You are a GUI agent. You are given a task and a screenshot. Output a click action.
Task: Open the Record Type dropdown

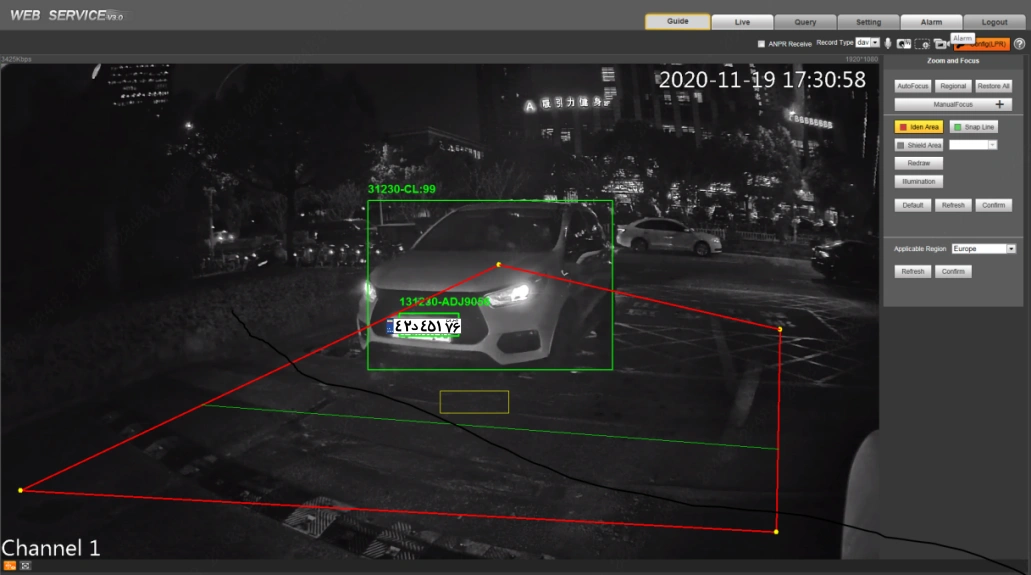[875, 43]
